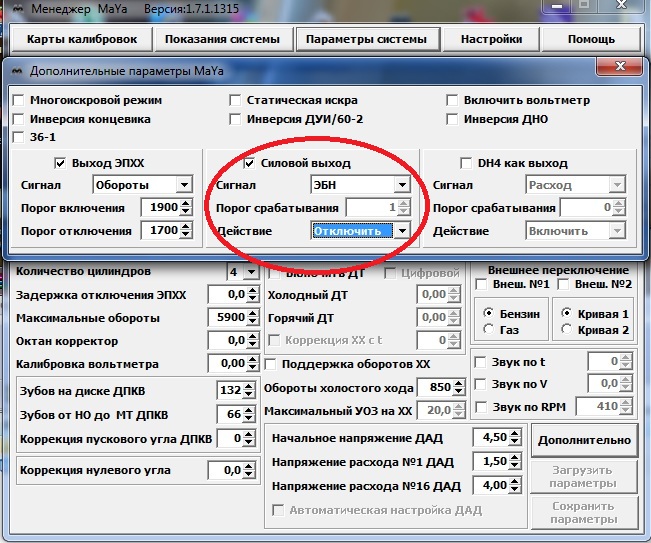Adjust Зубов на диске ДПКВ spinner
This screenshot has height=543, width=651.
pos(249,390)
